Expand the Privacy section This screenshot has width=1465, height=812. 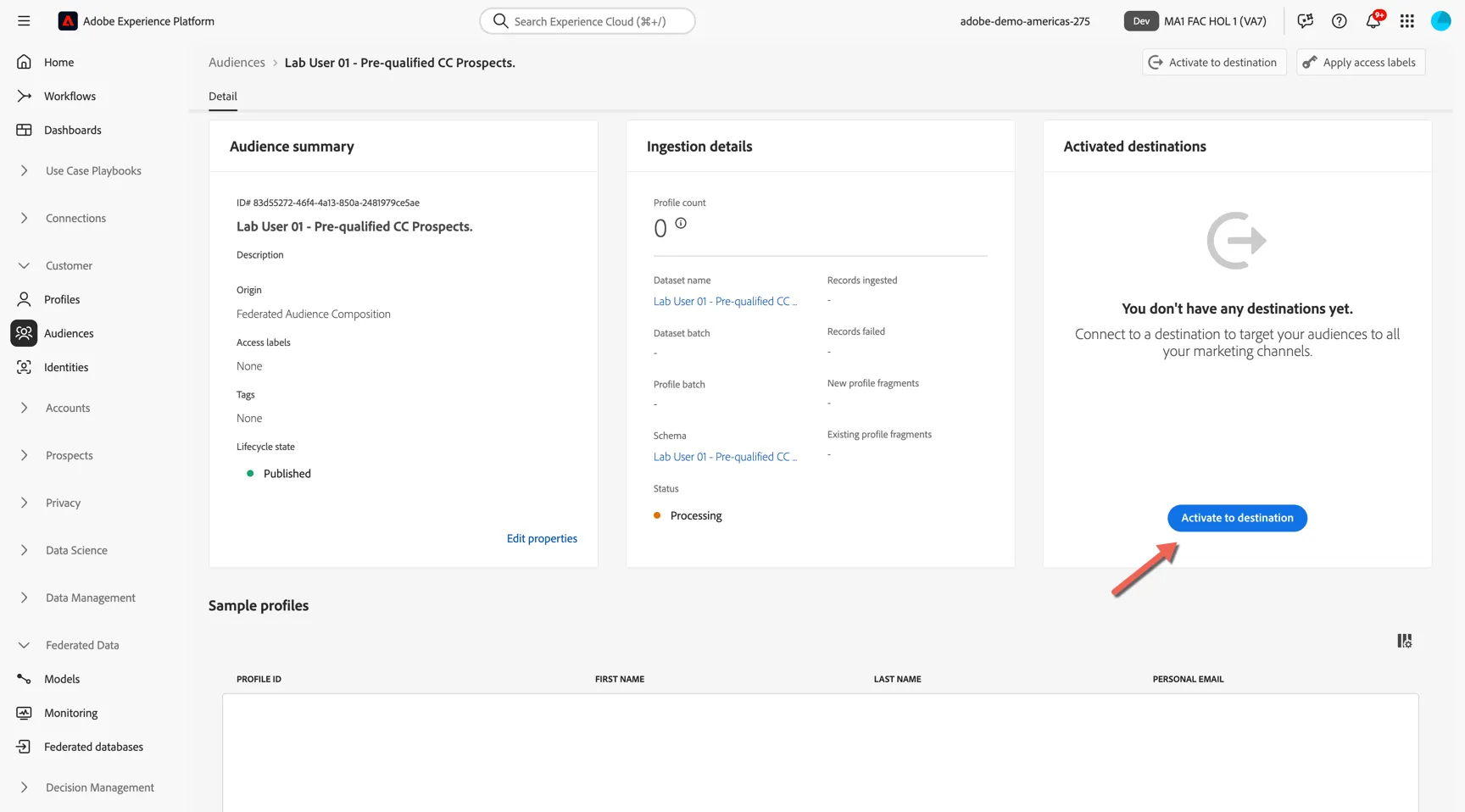(x=24, y=503)
